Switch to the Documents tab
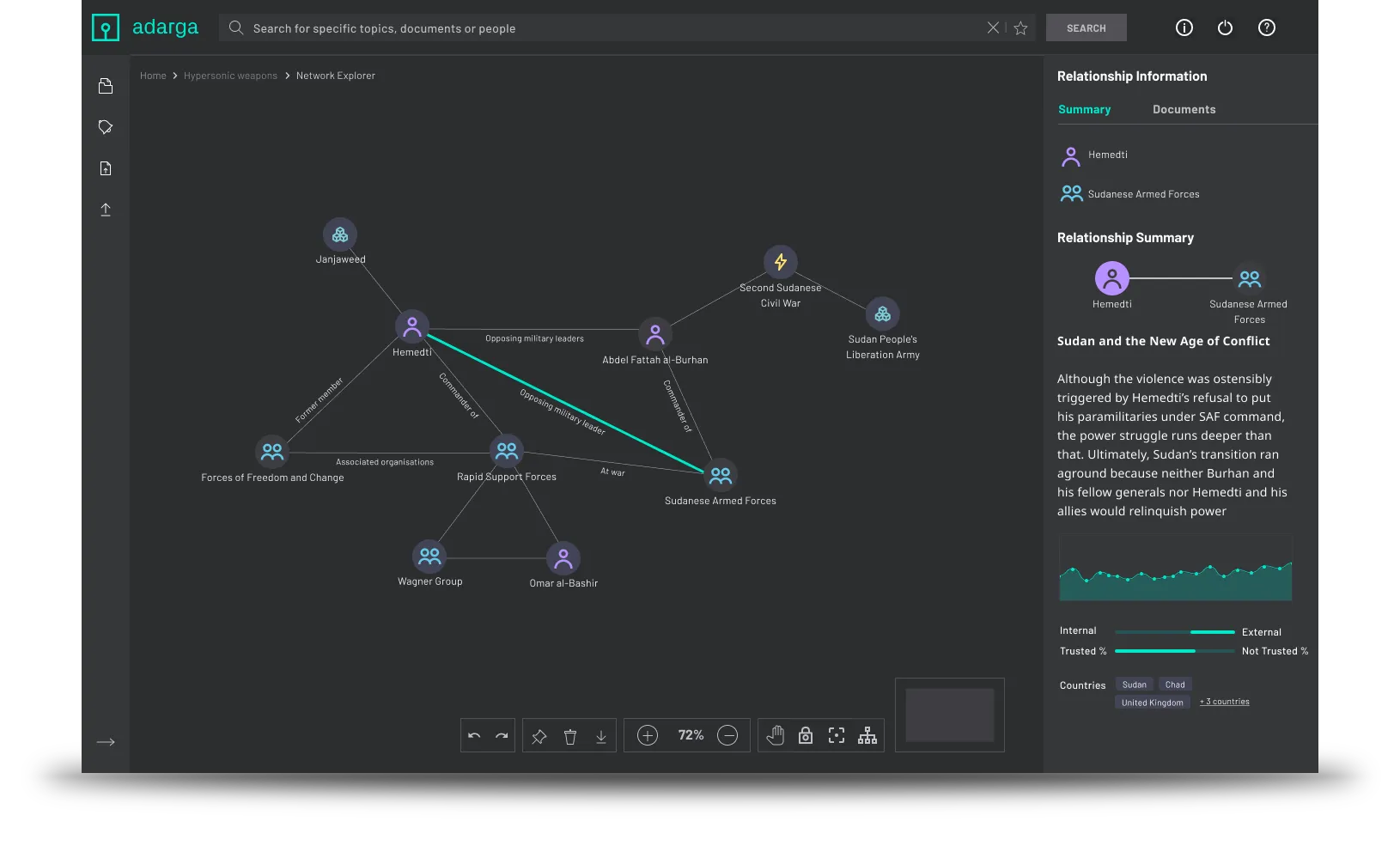 pyautogui.click(x=1184, y=109)
